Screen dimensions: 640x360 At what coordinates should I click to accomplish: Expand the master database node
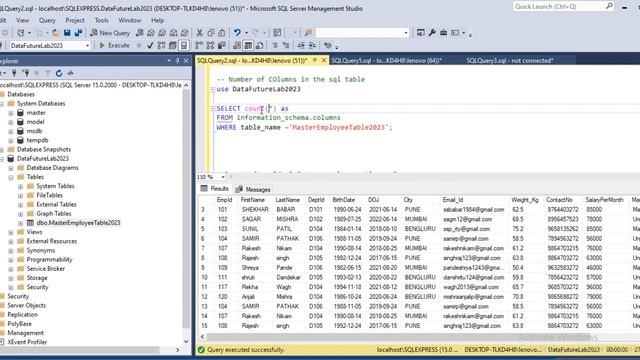11,113
